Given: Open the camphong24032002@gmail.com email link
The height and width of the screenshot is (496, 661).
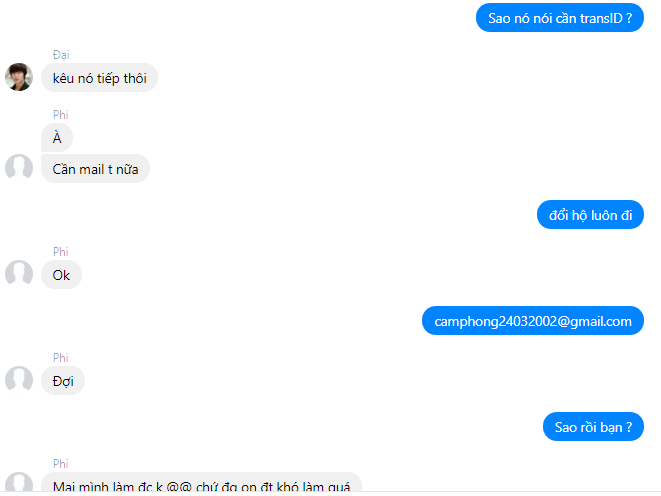Looking at the screenshot, I should pos(533,321).
